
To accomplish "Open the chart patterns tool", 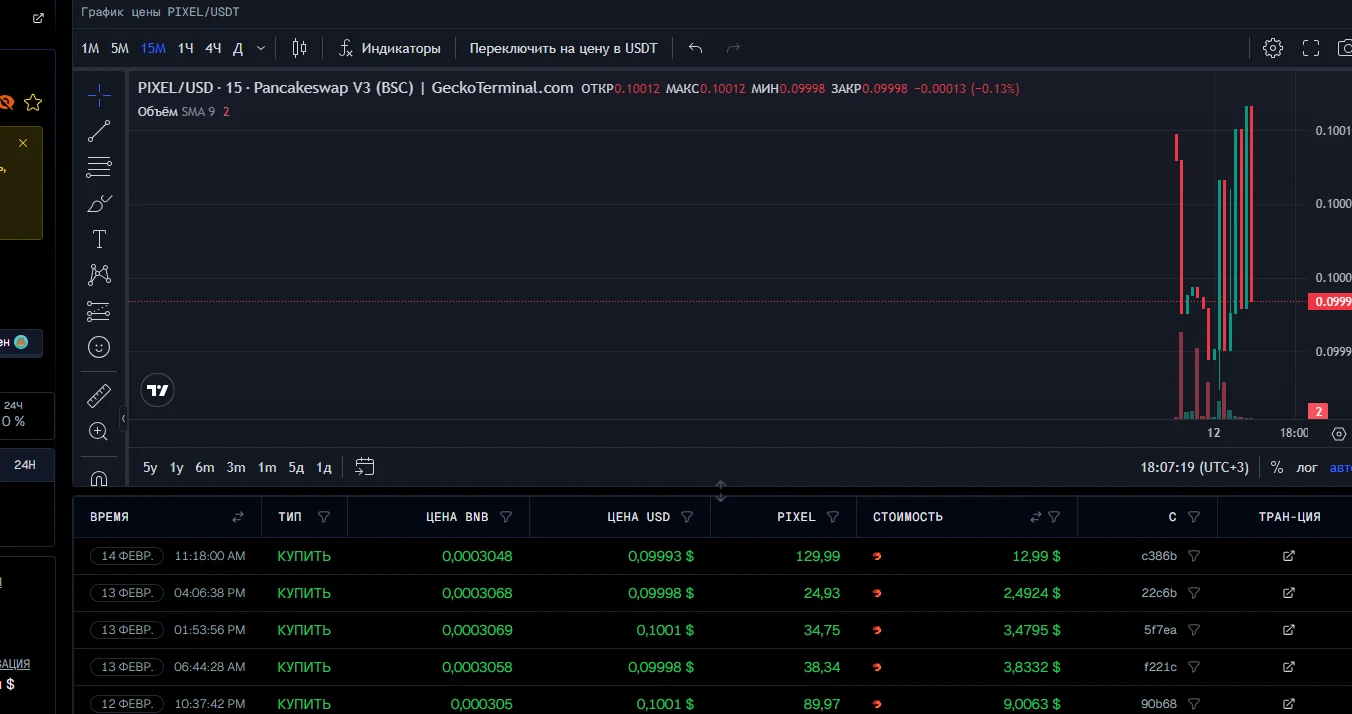I will coord(99,274).
